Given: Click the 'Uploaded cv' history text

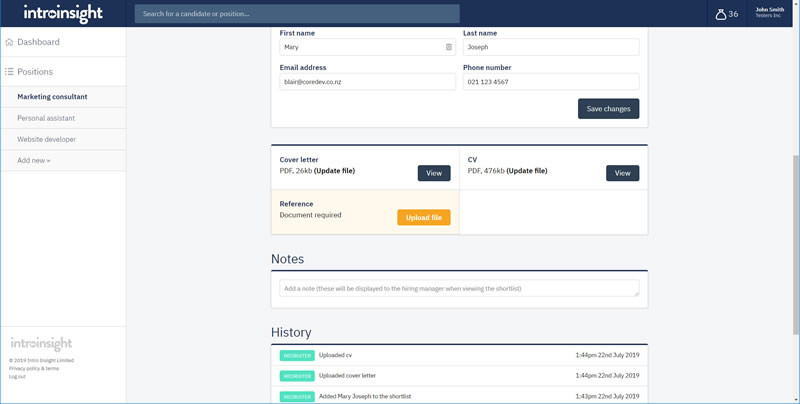Looking at the screenshot, I should tap(335, 355).
